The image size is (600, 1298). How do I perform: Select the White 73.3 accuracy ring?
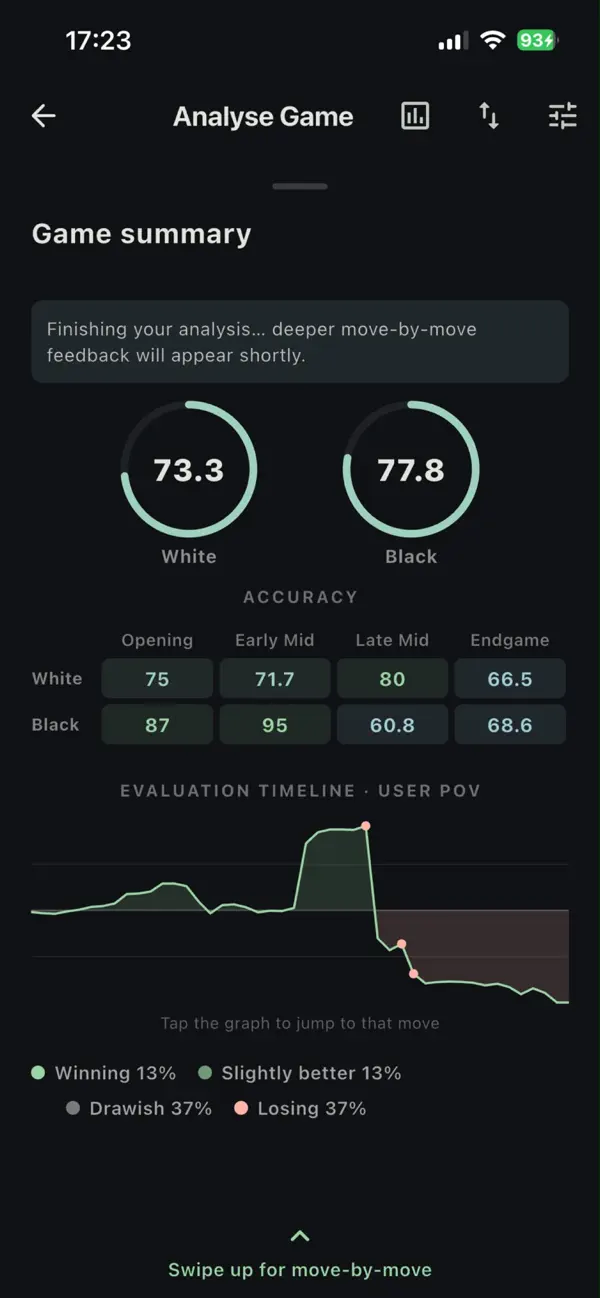tap(189, 470)
